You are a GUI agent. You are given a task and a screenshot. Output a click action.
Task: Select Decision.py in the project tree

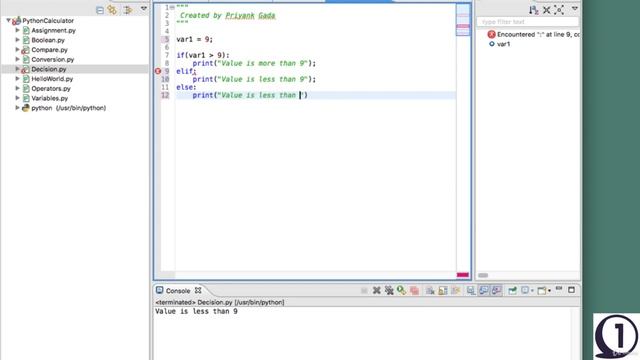click(x=49, y=69)
